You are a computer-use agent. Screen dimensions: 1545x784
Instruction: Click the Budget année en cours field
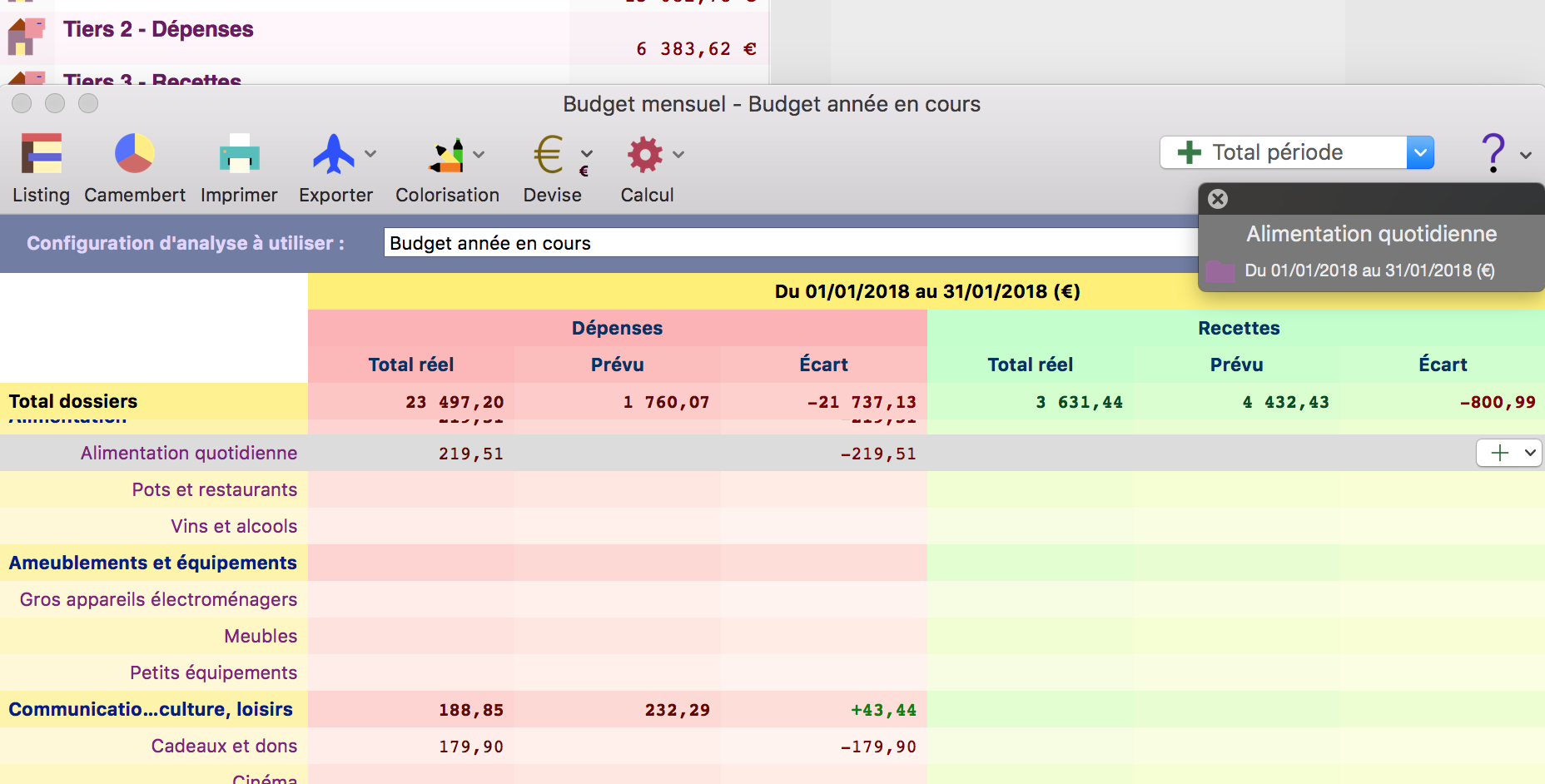coord(791,243)
